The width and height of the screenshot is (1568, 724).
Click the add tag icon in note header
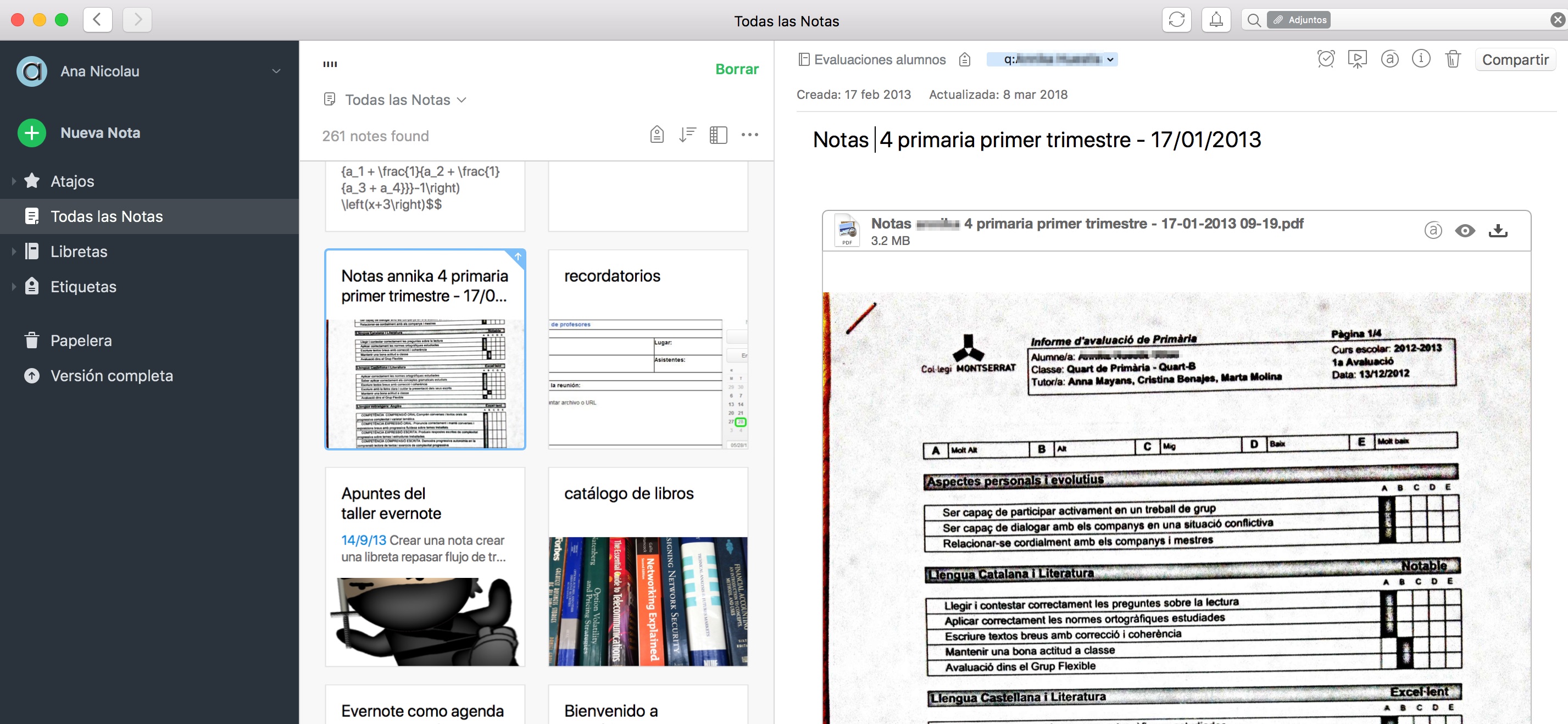pyautogui.click(x=964, y=59)
